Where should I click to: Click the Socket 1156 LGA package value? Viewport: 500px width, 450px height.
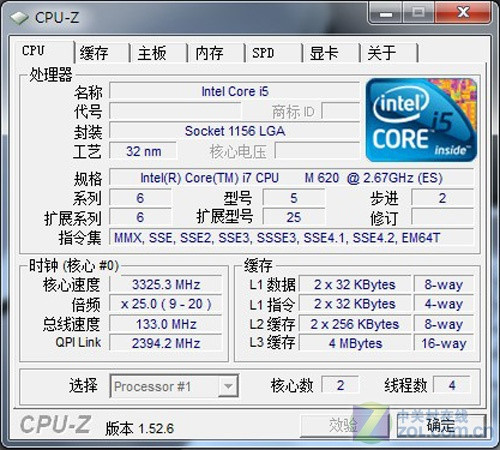click(235, 131)
